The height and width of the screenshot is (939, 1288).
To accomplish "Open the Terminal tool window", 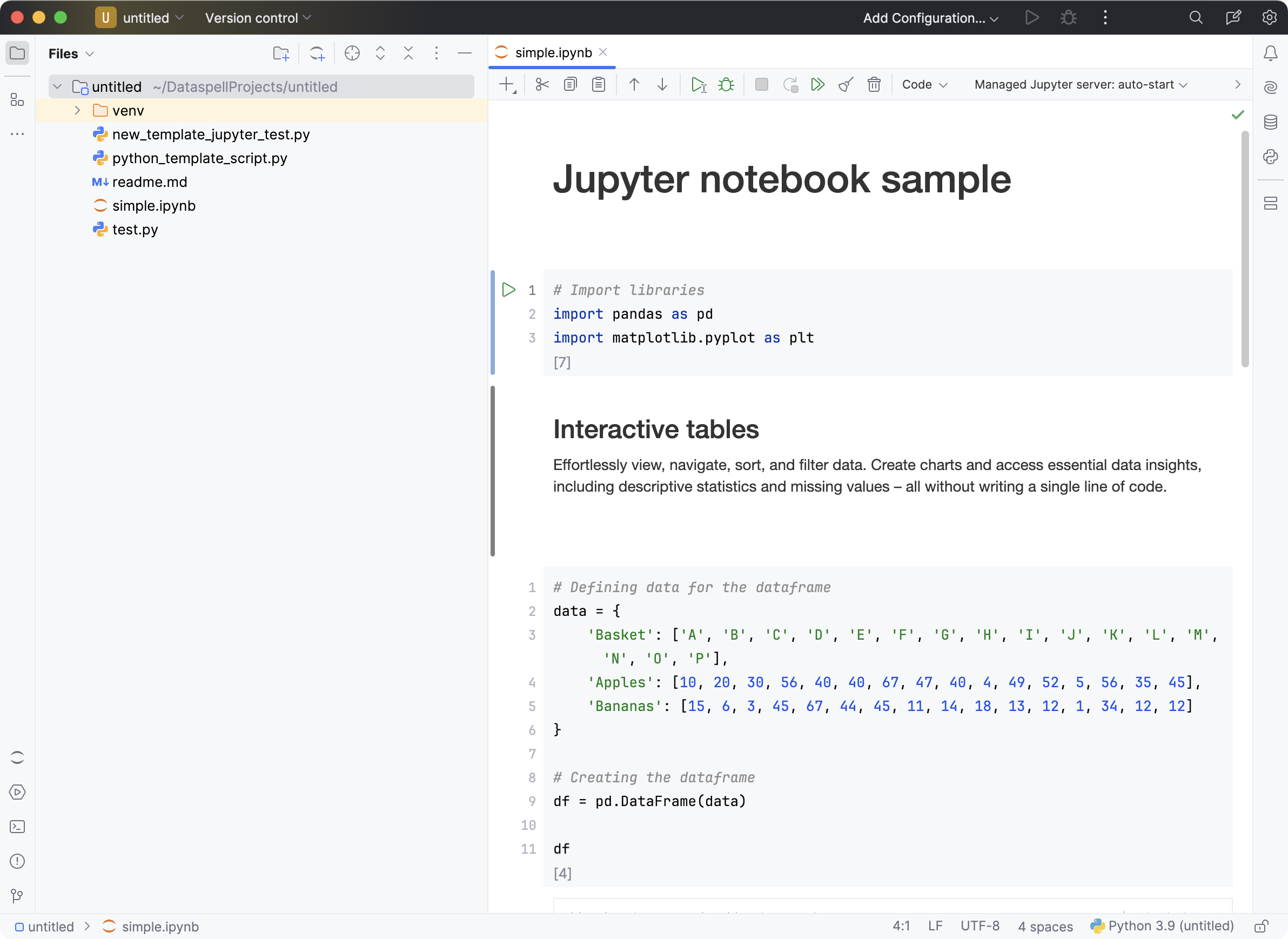I will pos(17,827).
